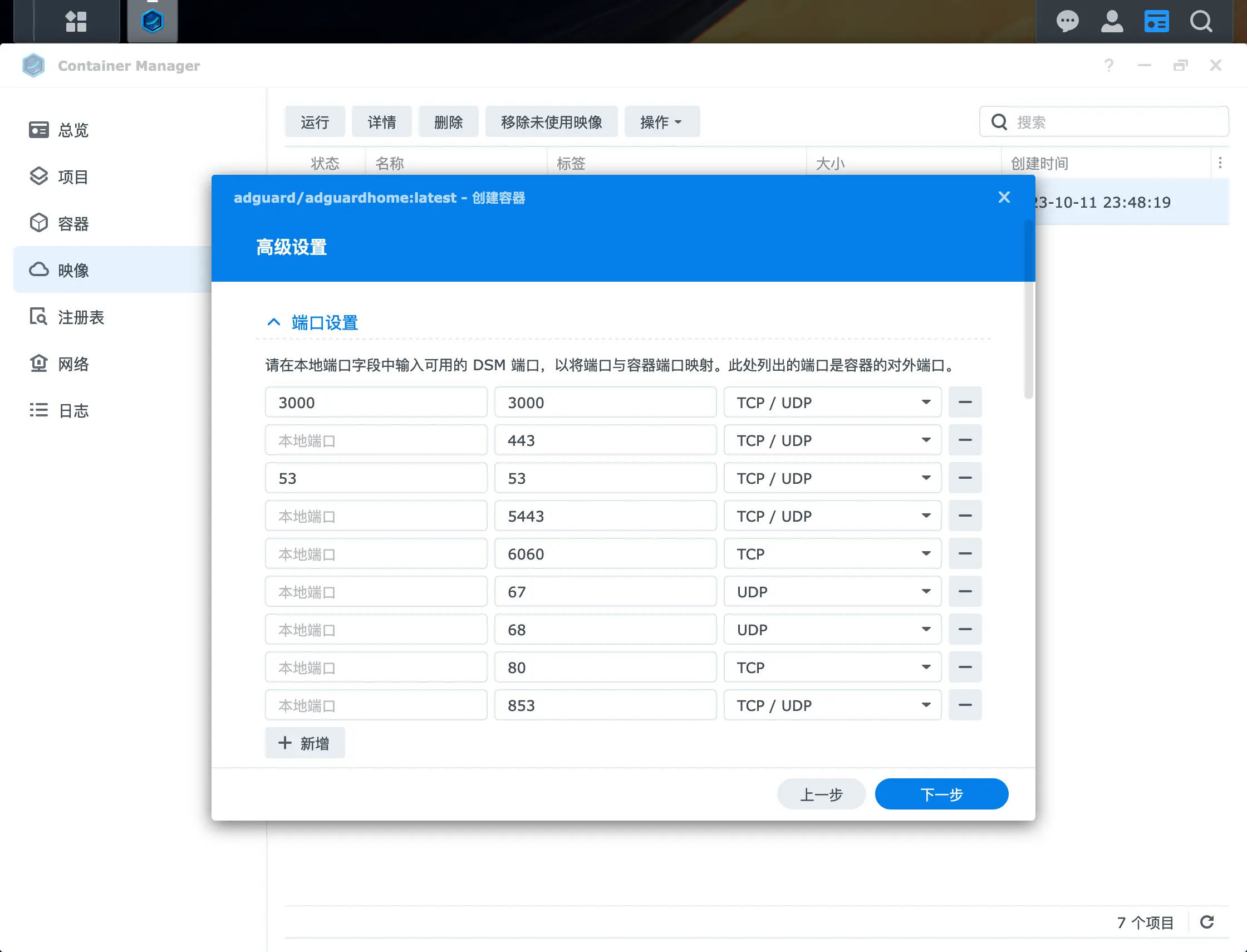Screen dimensions: 1247x952
Task: Remove the port 5443 row
Action: point(965,516)
